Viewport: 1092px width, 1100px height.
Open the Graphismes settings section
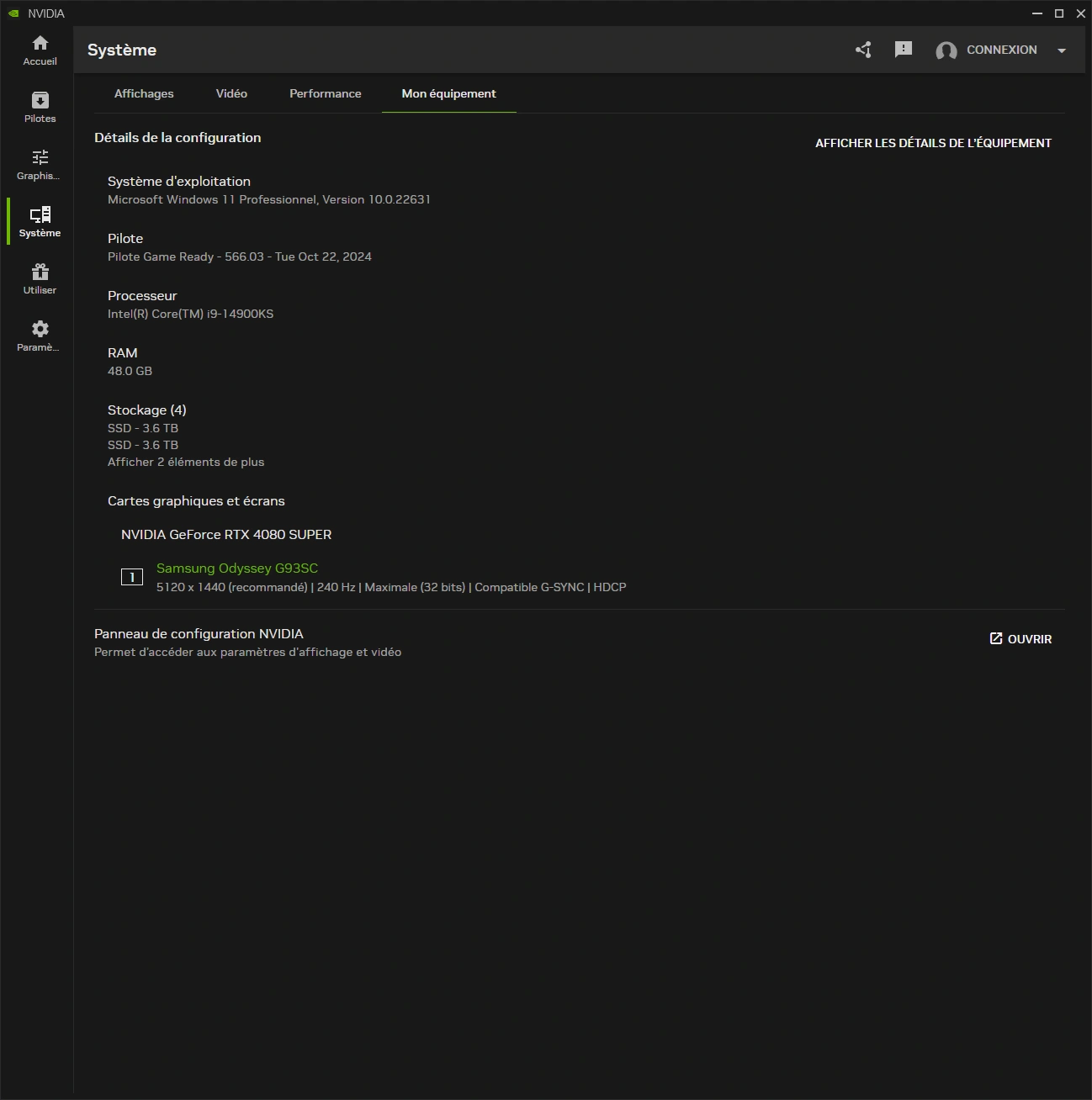point(40,165)
